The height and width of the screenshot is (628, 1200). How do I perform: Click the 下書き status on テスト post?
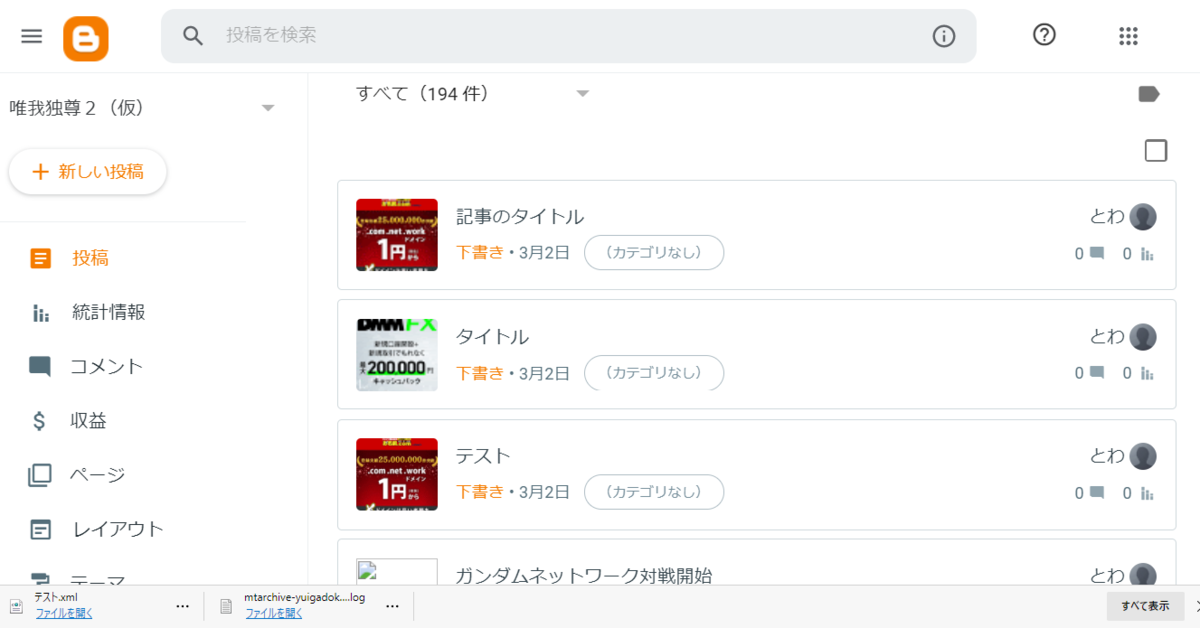tap(480, 492)
